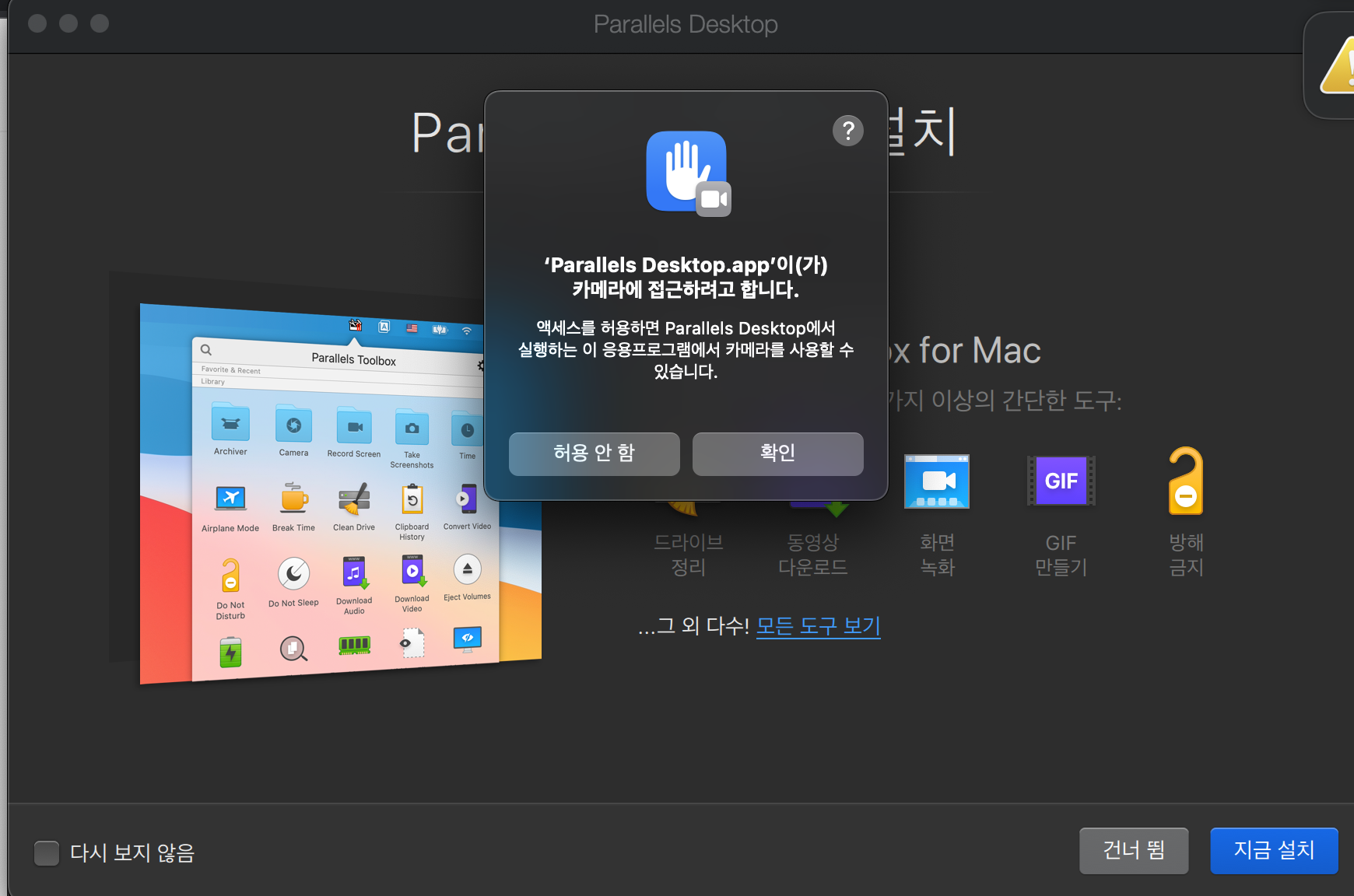This screenshot has height=896, width=1354.
Task: Click the 방해 금지 door hanger icon
Action: [1185, 481]
